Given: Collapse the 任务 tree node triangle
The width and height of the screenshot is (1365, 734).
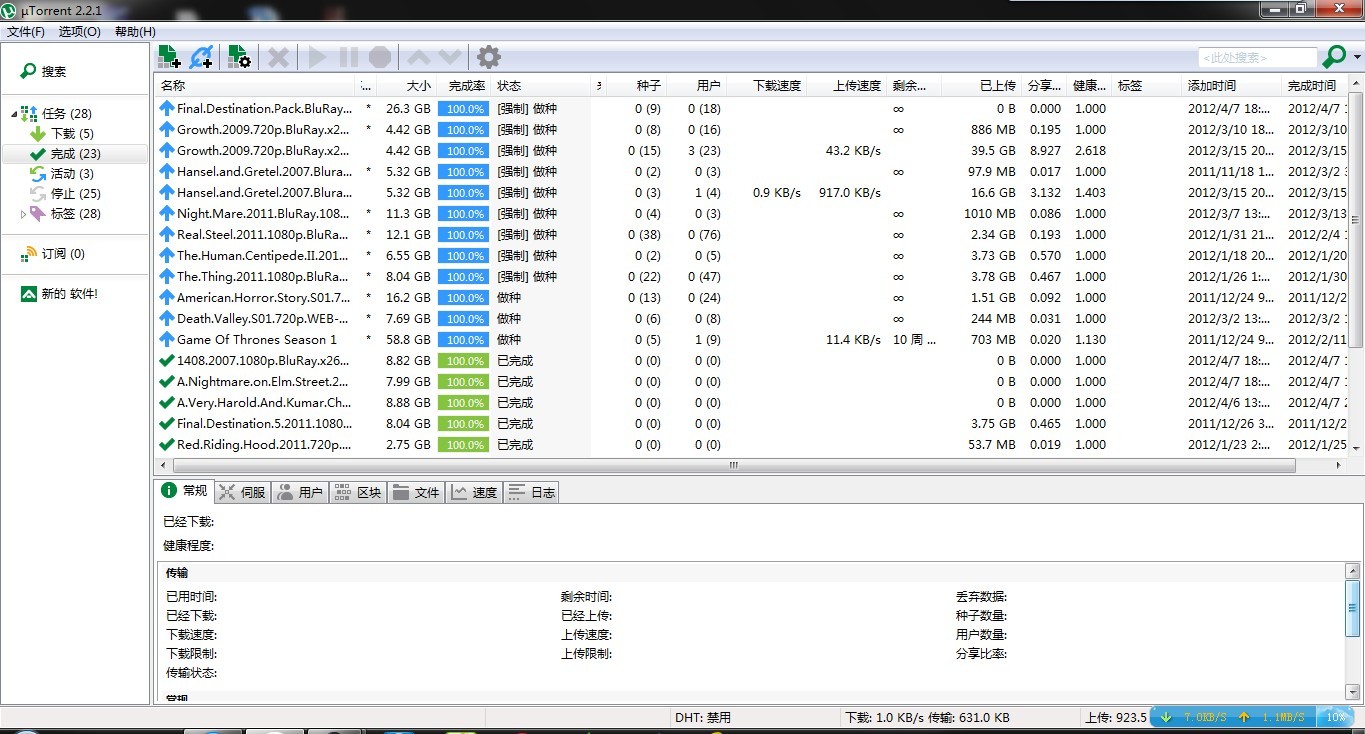Looking at the screenshot, I should [14, 114].
